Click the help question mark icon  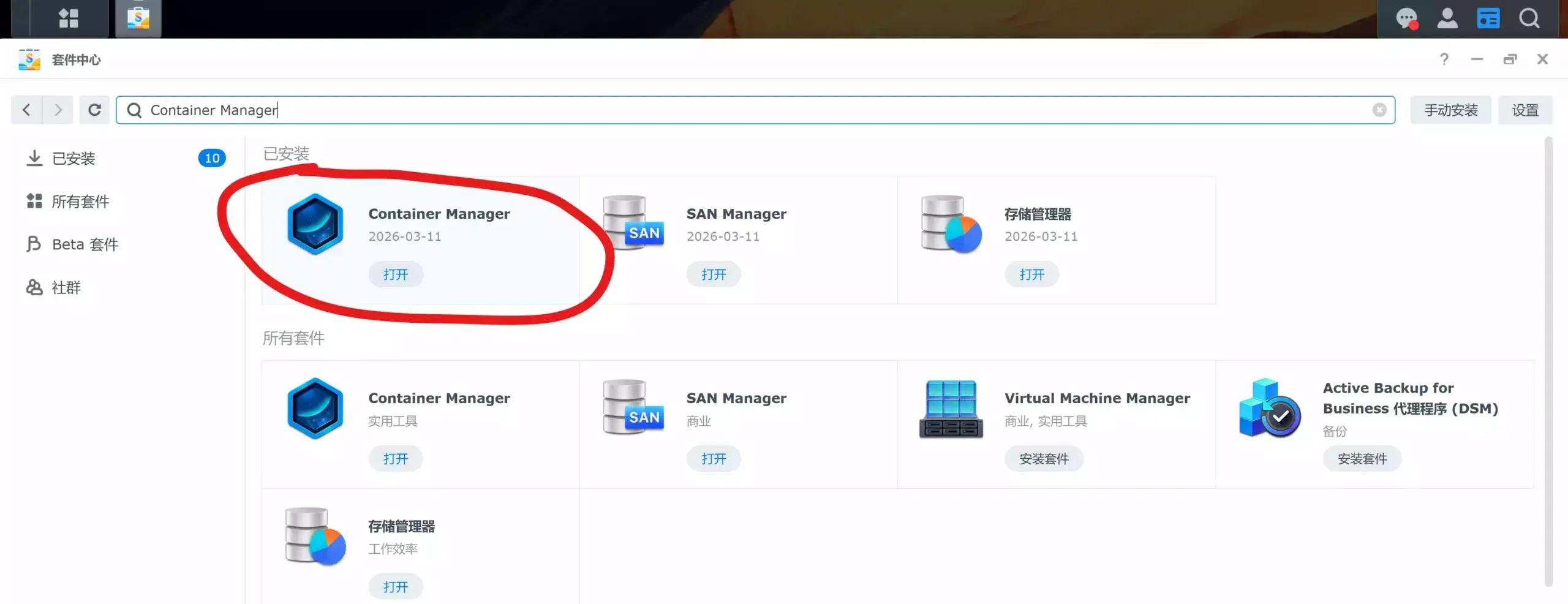click(1444, 59)
